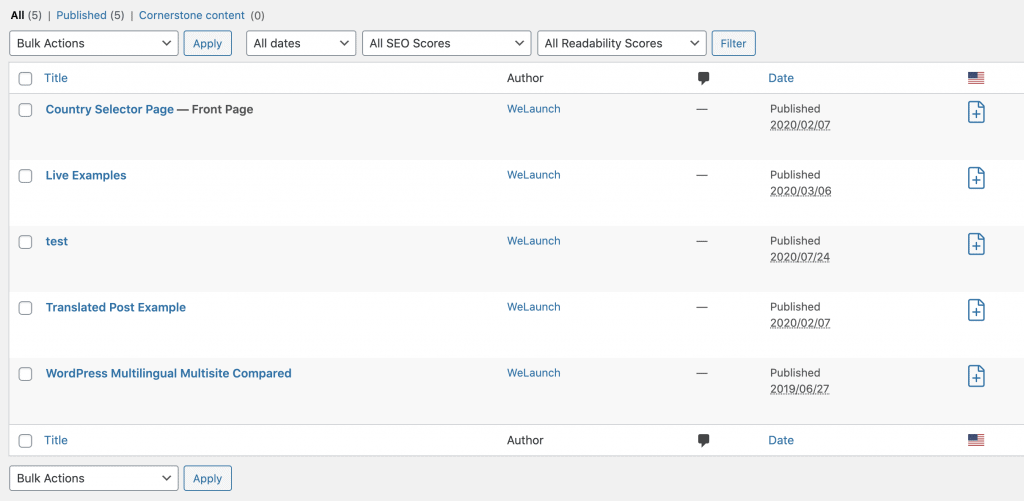Viewport: 1024px width, 501px height.
Task: Click the US flag icon in header
Action: [x=976, y=78]
